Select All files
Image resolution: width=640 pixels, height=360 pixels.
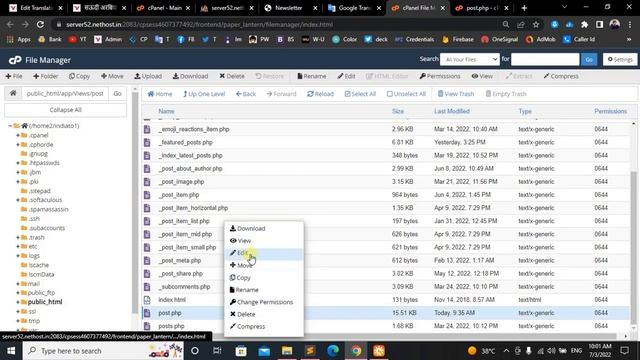click(x=360, y=94)
